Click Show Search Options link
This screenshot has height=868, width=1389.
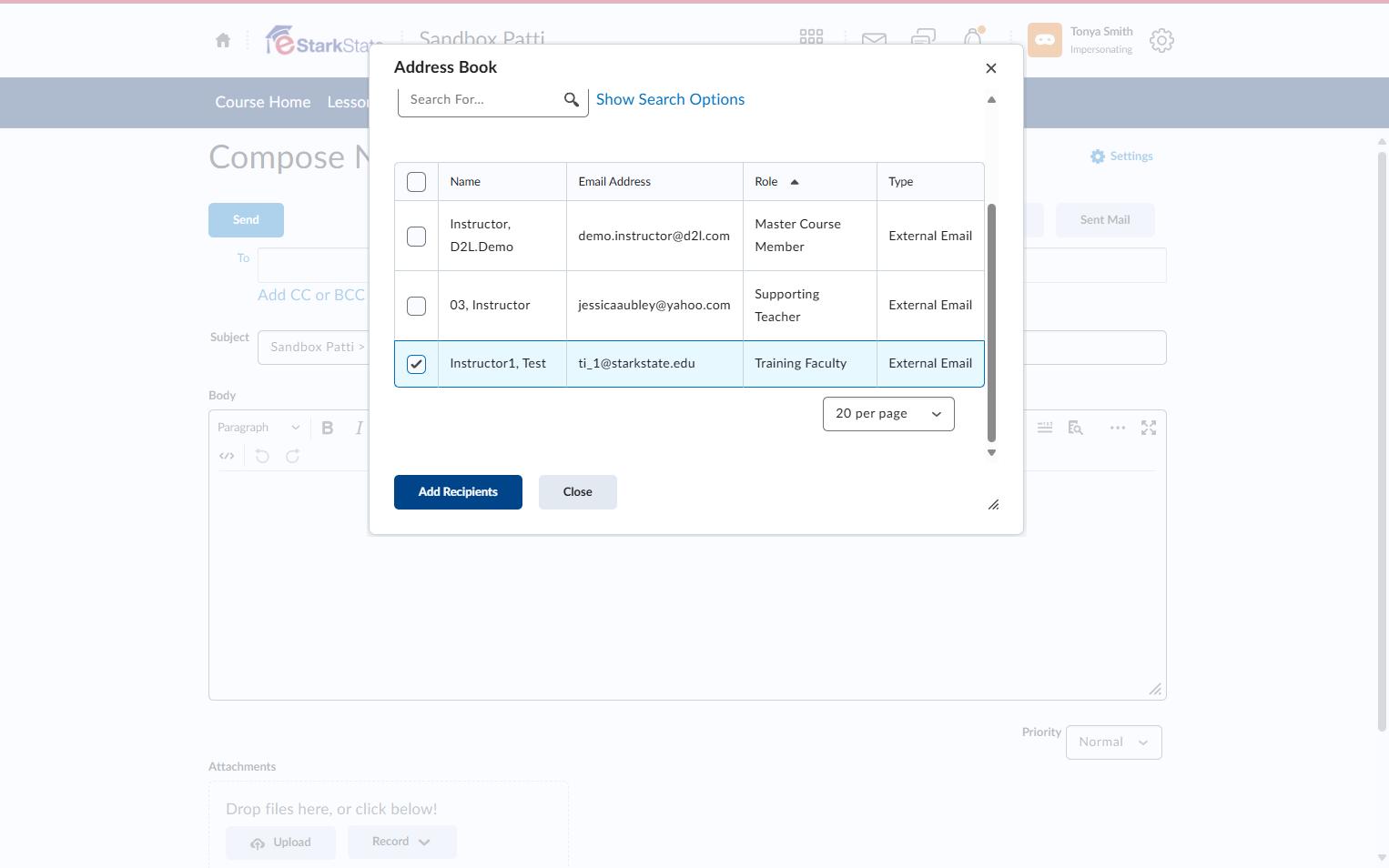click(x=670, y=99)
